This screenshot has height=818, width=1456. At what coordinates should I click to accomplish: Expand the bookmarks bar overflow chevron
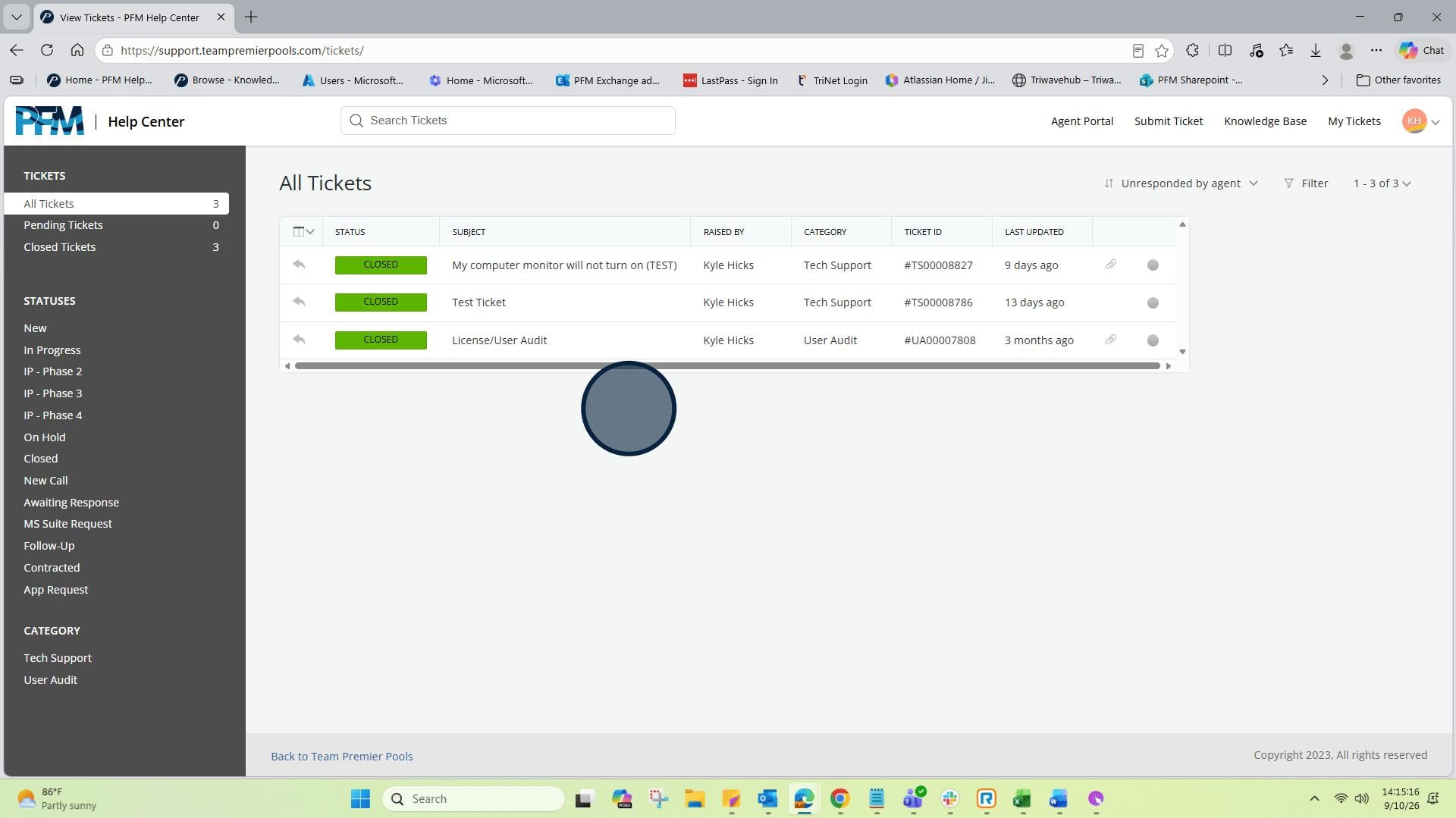pos(1325,80)
